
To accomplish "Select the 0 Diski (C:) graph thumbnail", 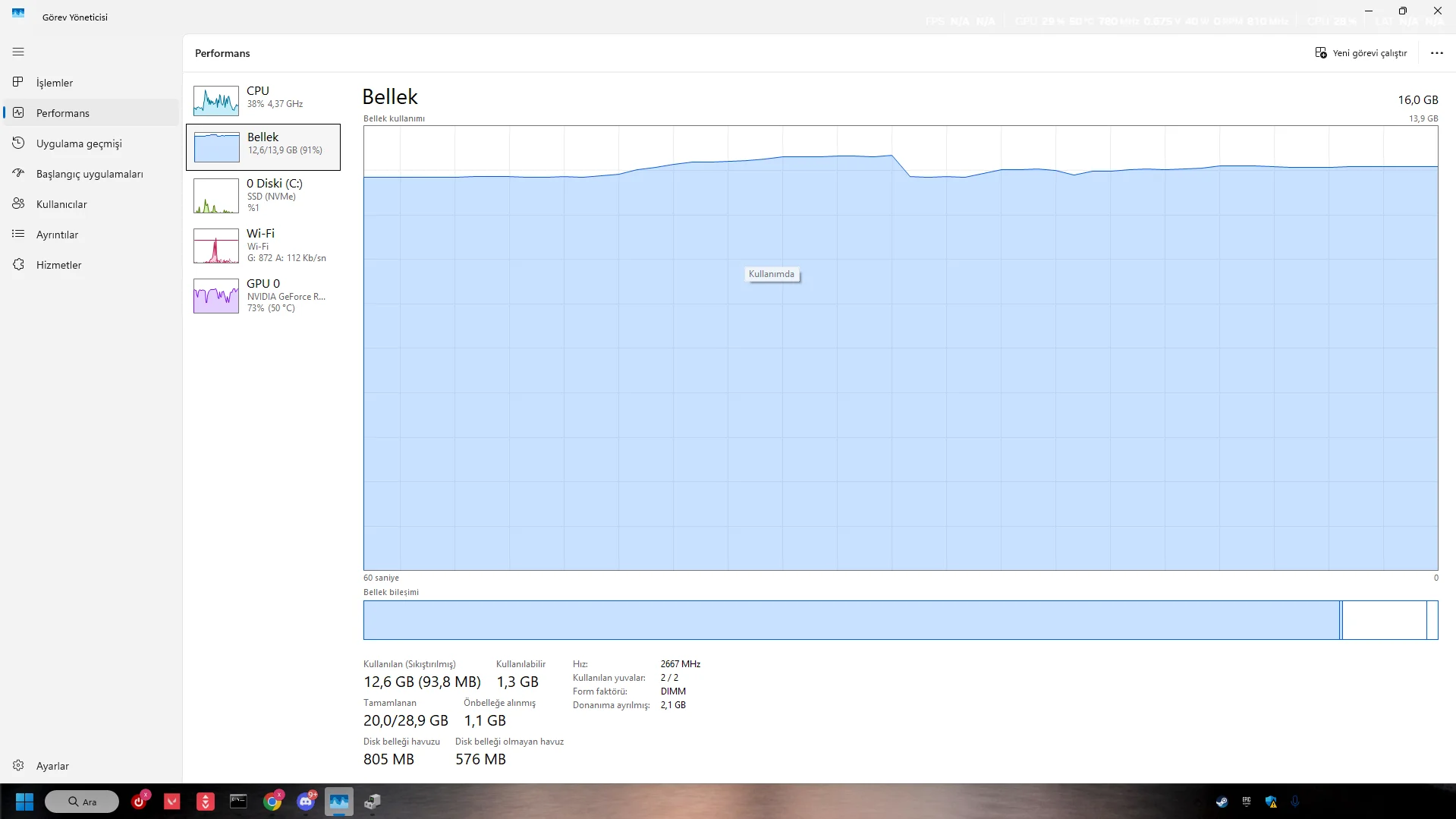I will [x=216, y=195].
